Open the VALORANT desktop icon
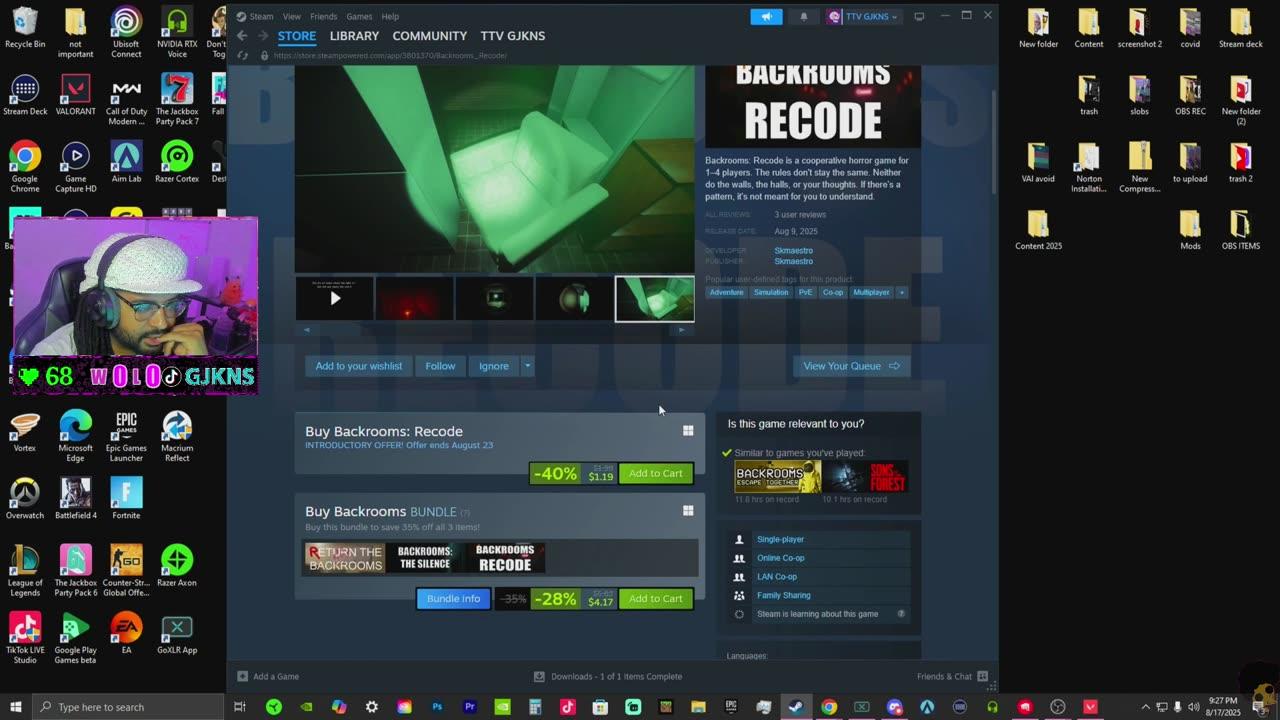 tap(76, 95)
